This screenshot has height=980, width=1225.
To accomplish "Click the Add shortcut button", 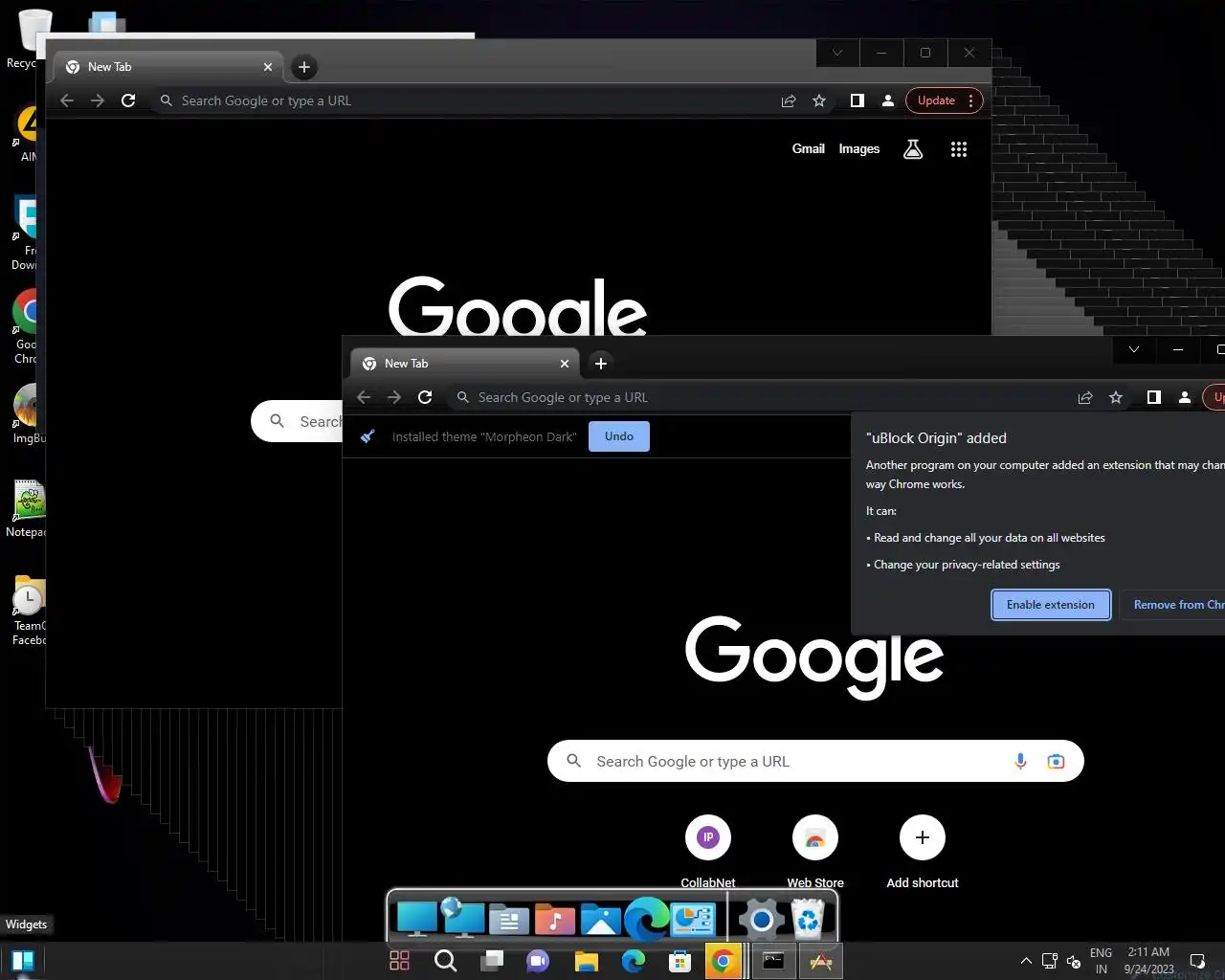I will 923,852.
